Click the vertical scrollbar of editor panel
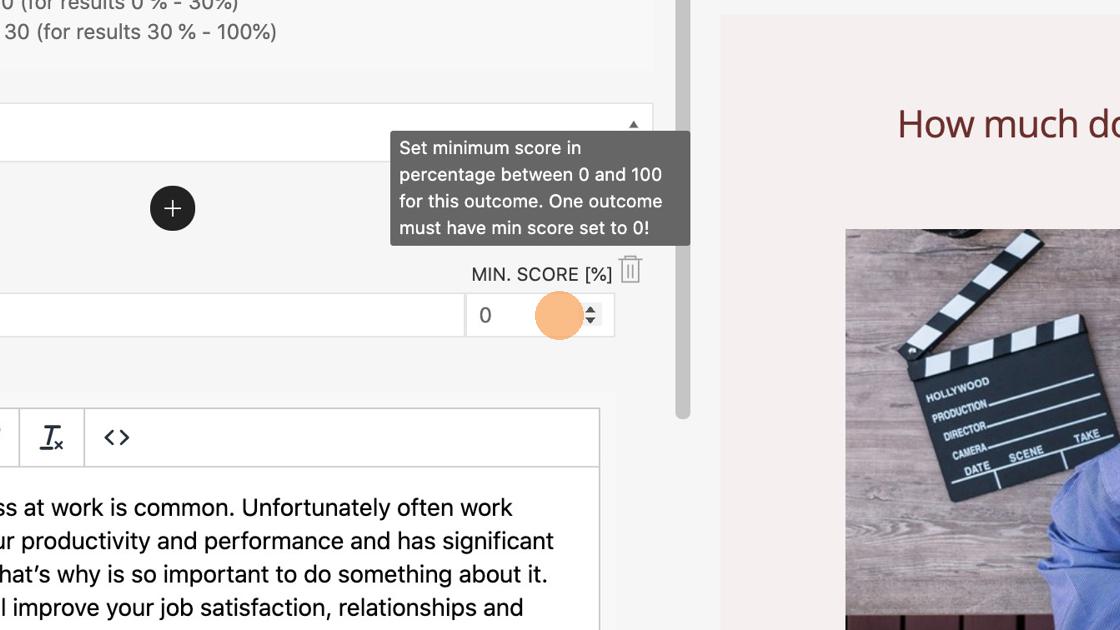 point(683,200)
